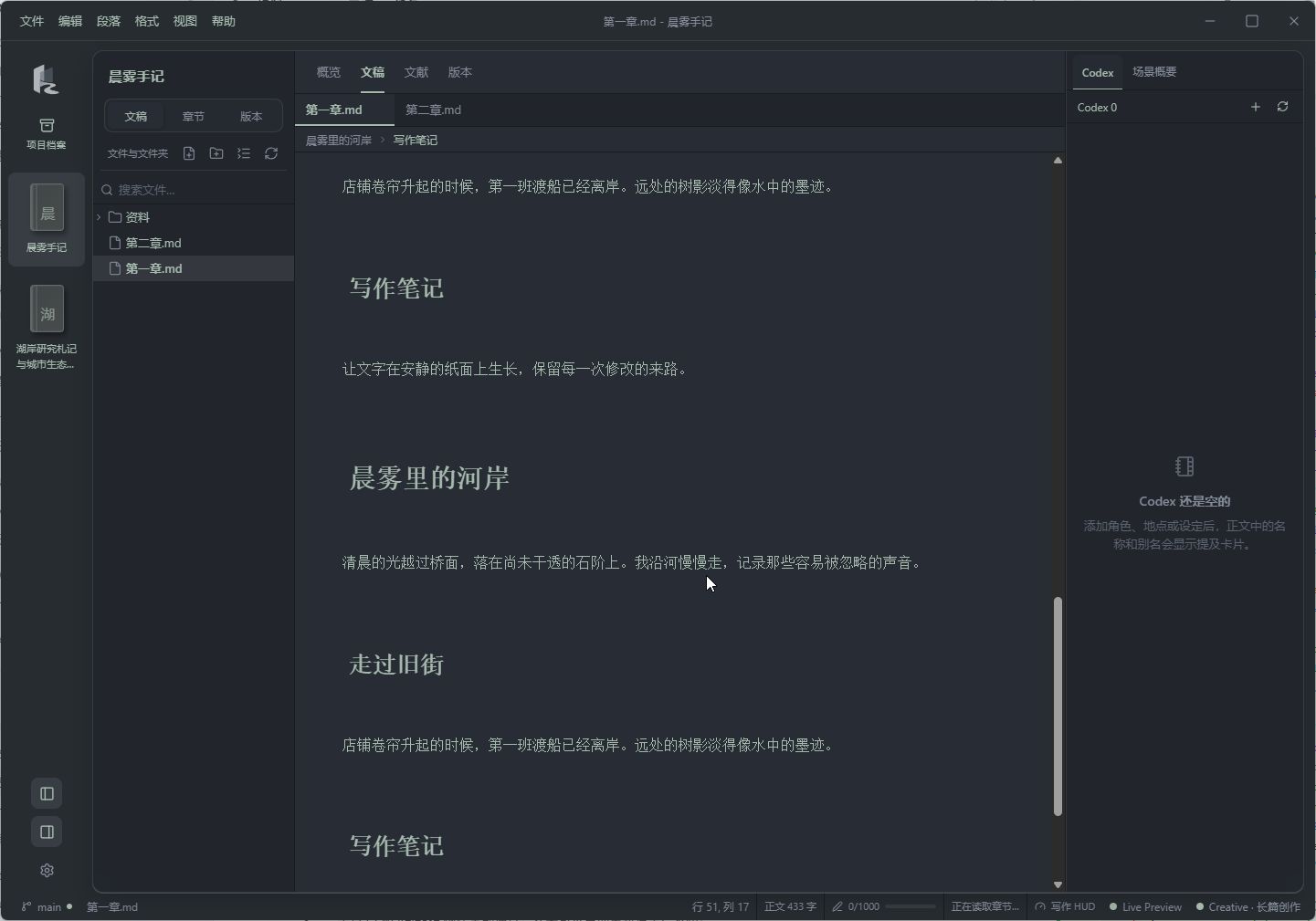Switch sidebar to 版本 tab
This screenshot has height=921, width=1316.
[251, 116]
